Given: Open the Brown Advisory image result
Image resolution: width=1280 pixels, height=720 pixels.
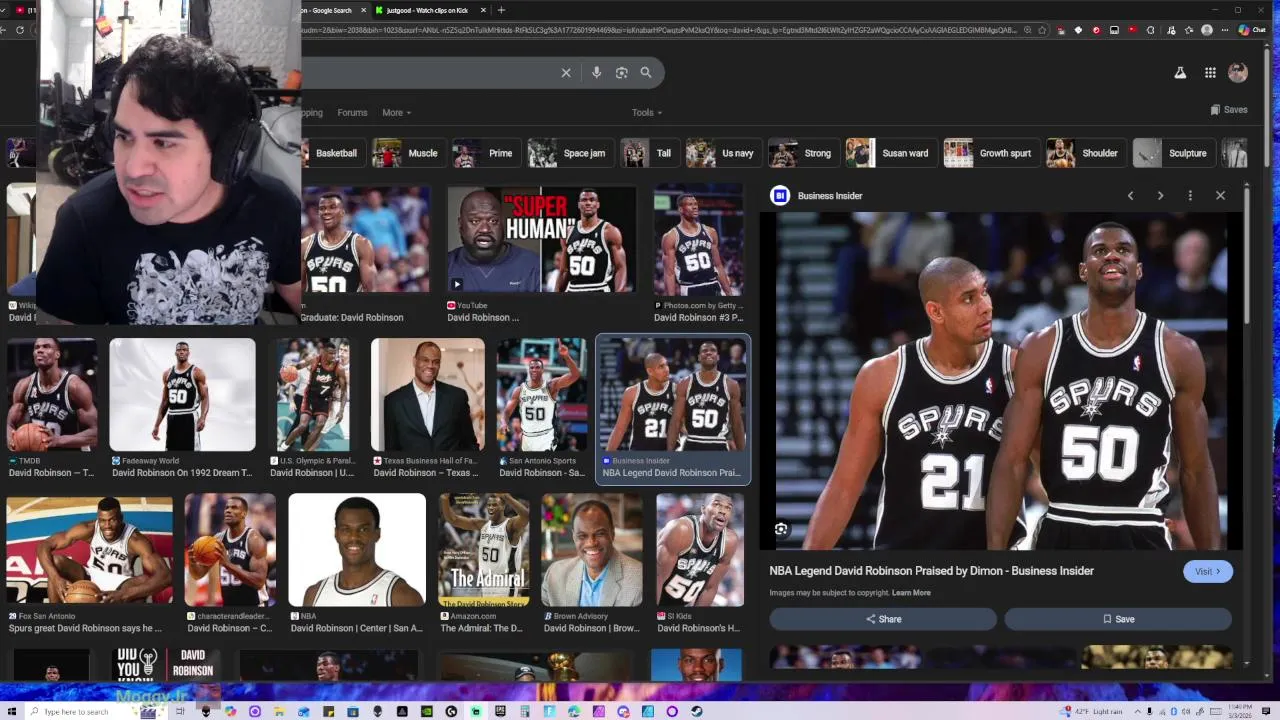Looking at the screenshot, I should click(x=592, y=550).
